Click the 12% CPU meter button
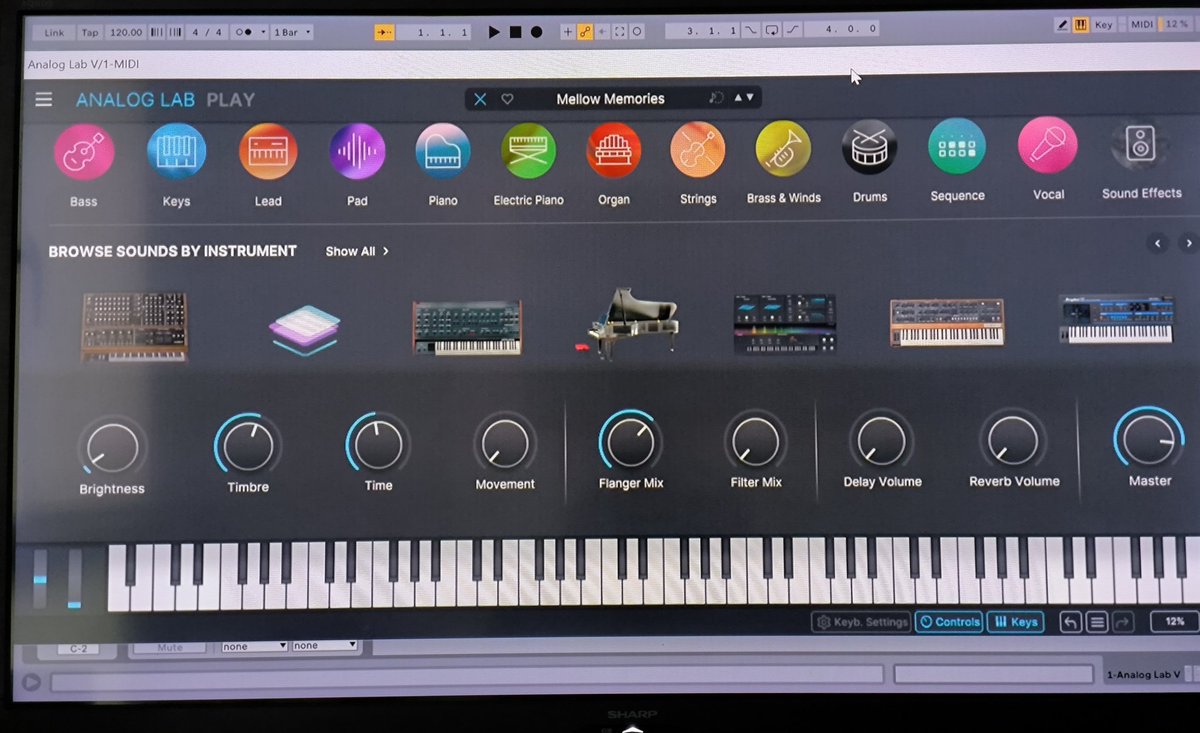This screenshot has height=733, width=1200. pos(1174,621)
